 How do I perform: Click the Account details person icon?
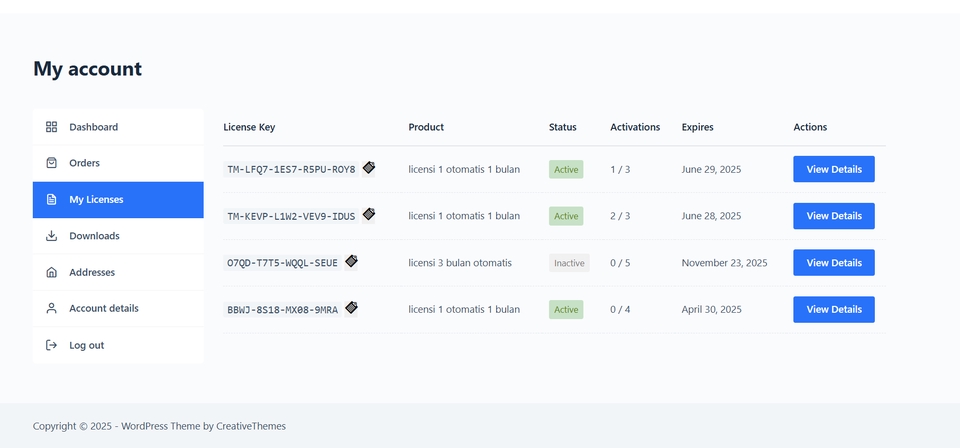click(x=51, y=308)
